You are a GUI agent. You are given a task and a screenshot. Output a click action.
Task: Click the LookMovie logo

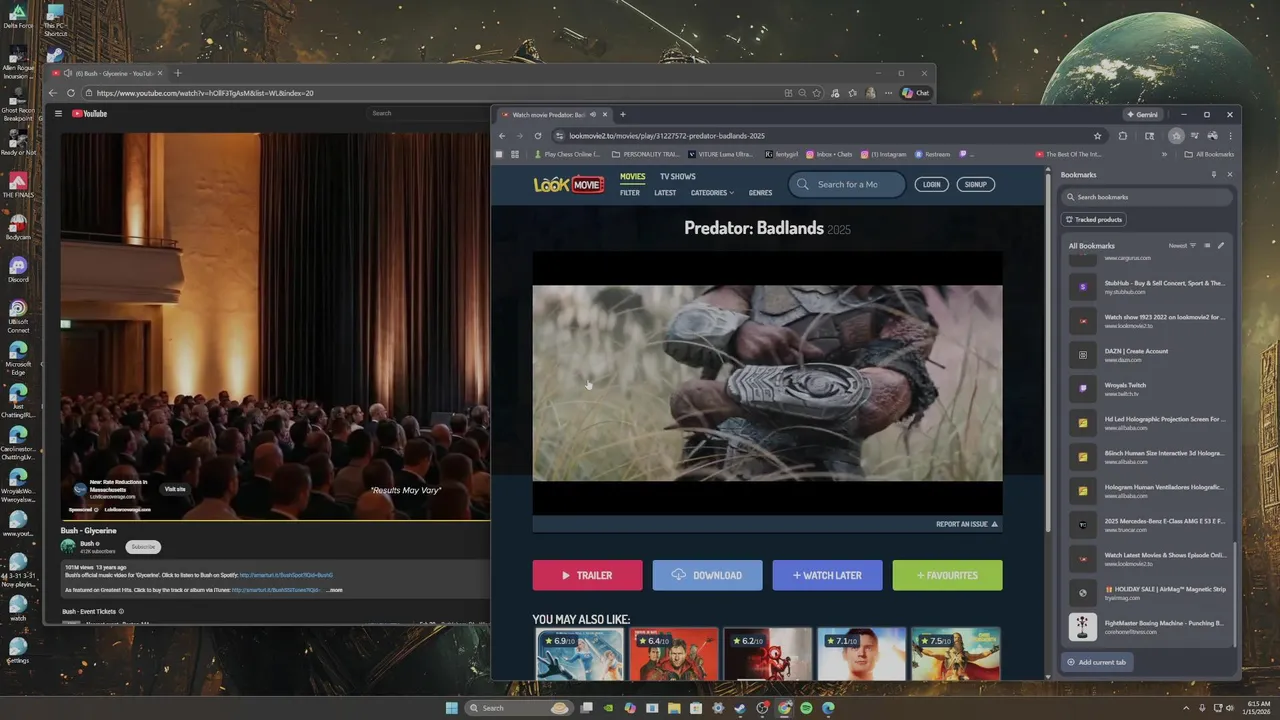[568, 184]
